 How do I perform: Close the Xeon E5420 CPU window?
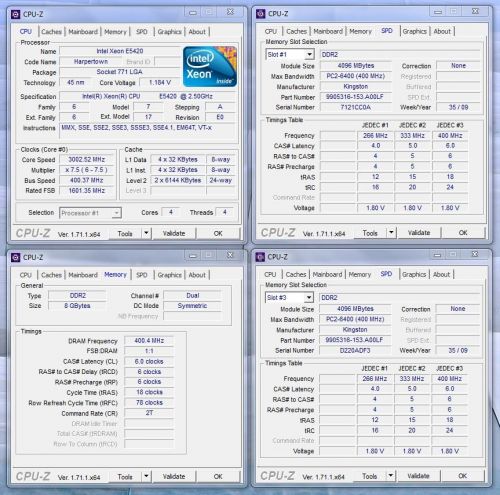click(230, 12)
